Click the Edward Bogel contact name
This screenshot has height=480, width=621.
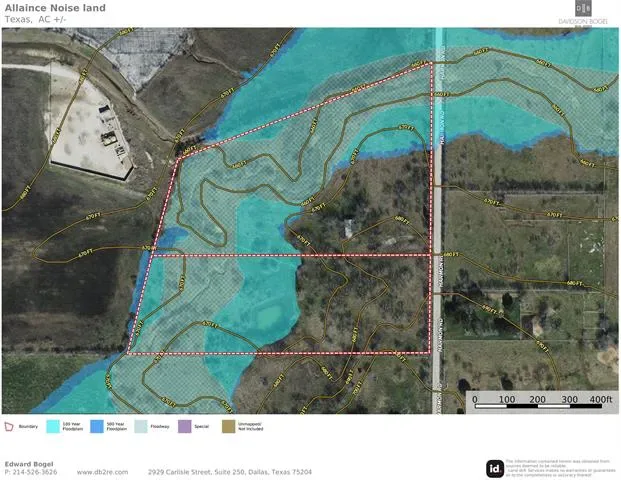(x=29, y=463)
